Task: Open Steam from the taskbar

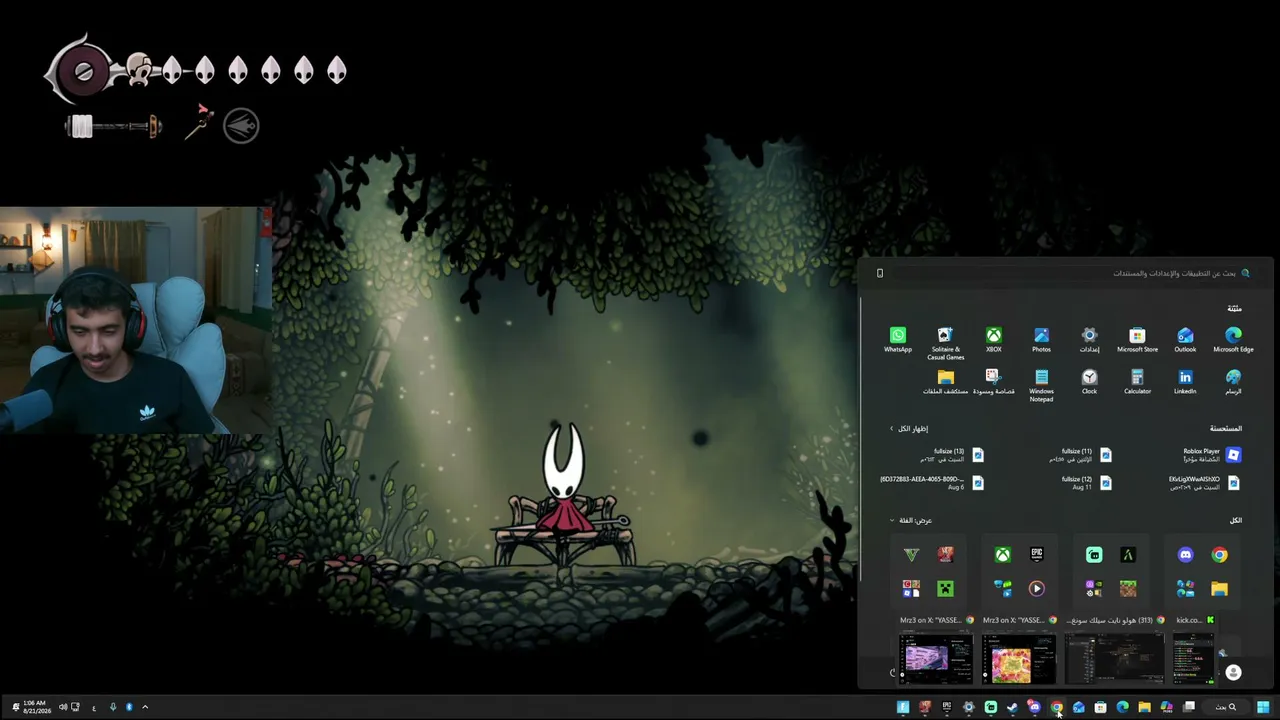Action: tap(1012, 708)
